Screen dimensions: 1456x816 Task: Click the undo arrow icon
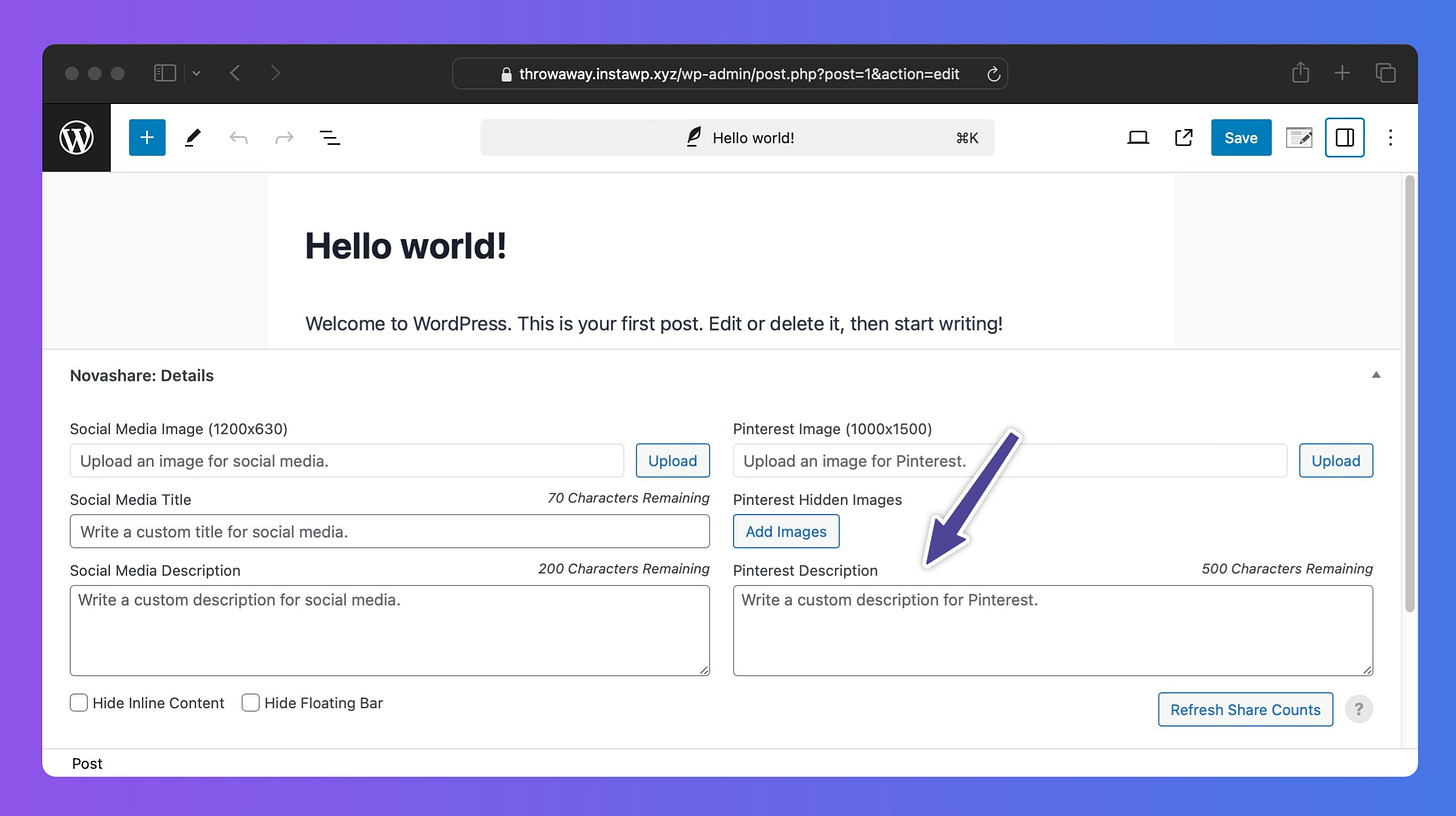(238, 138)
